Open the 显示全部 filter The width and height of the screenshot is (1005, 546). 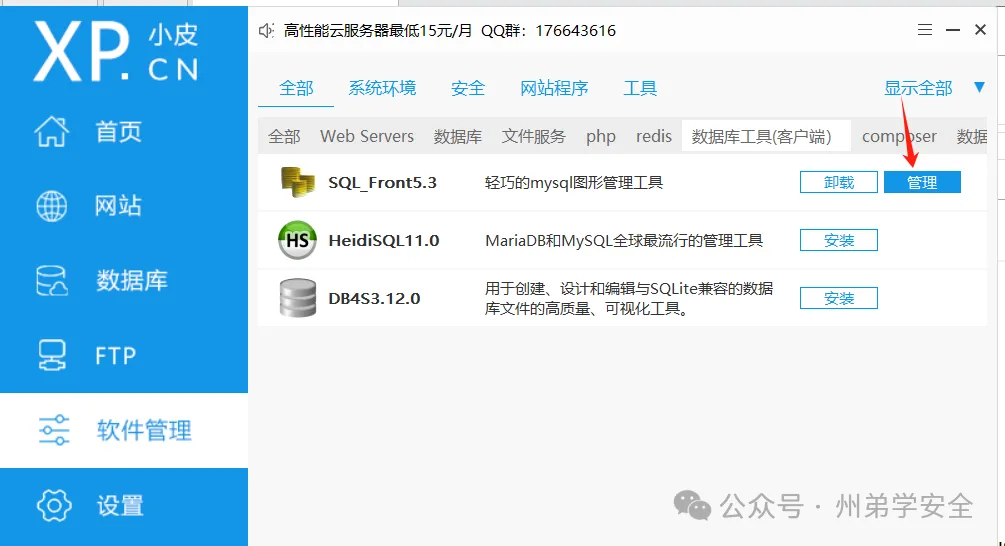918,88
